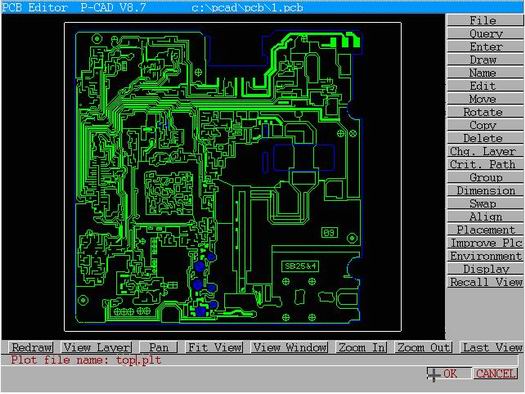Select the View Window button
Screen dimensions: 525x394
pos(290,347)
